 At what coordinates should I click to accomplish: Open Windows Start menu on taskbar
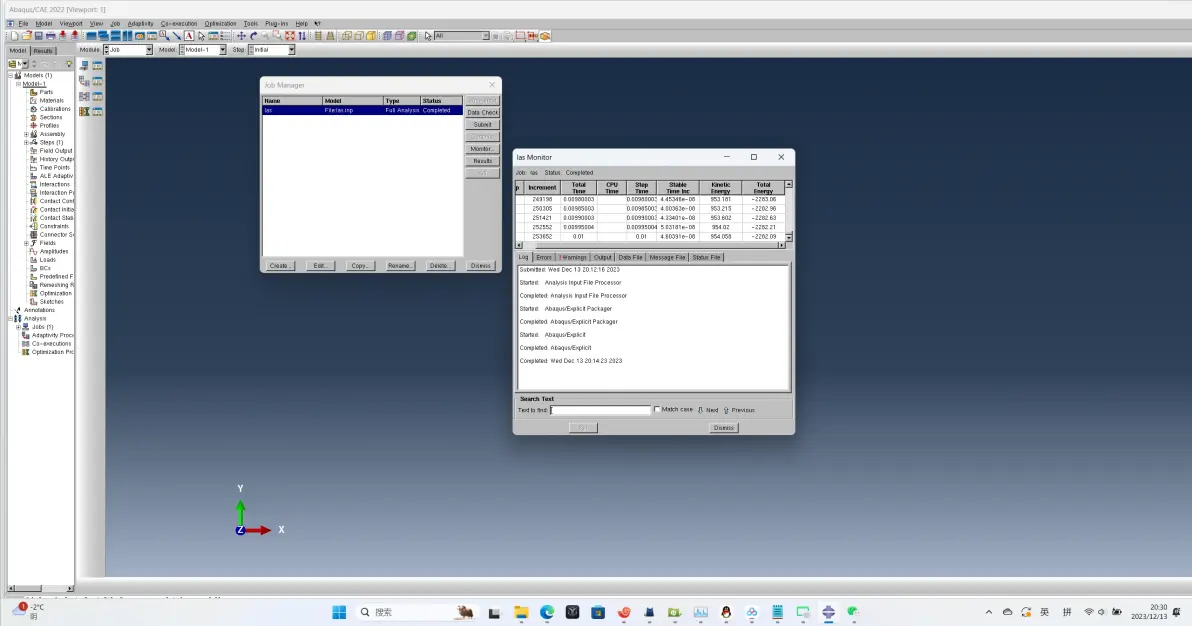click(339, 612)
